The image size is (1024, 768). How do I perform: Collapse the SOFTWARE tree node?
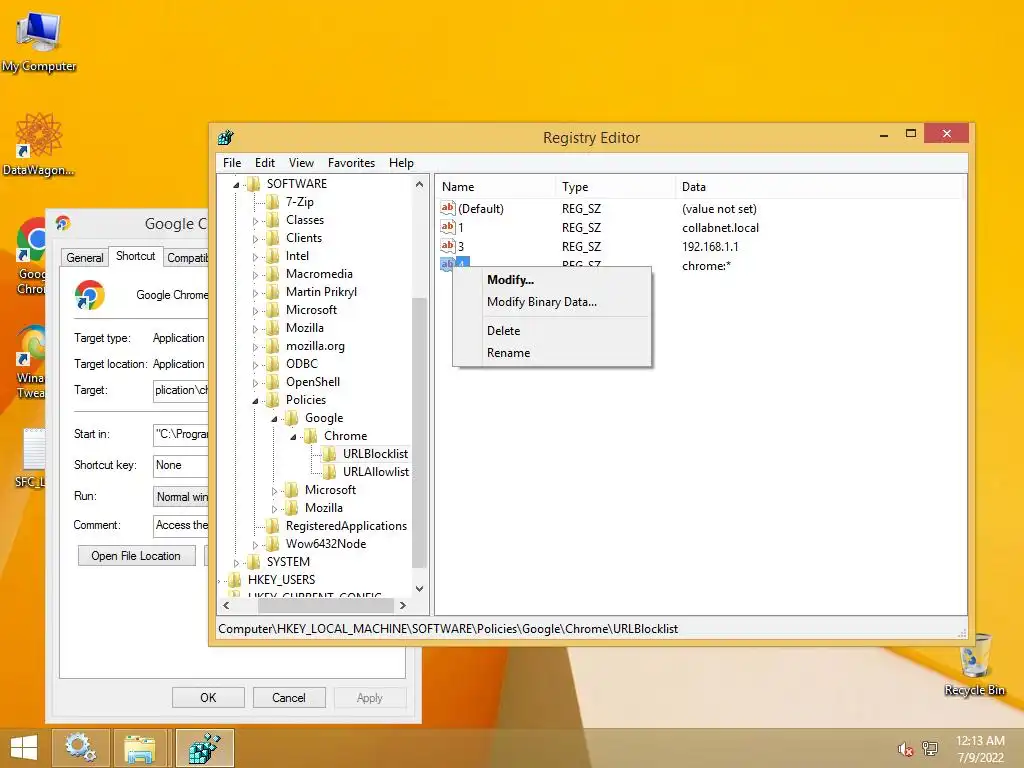pyautogui.click(x=236, y=185)
